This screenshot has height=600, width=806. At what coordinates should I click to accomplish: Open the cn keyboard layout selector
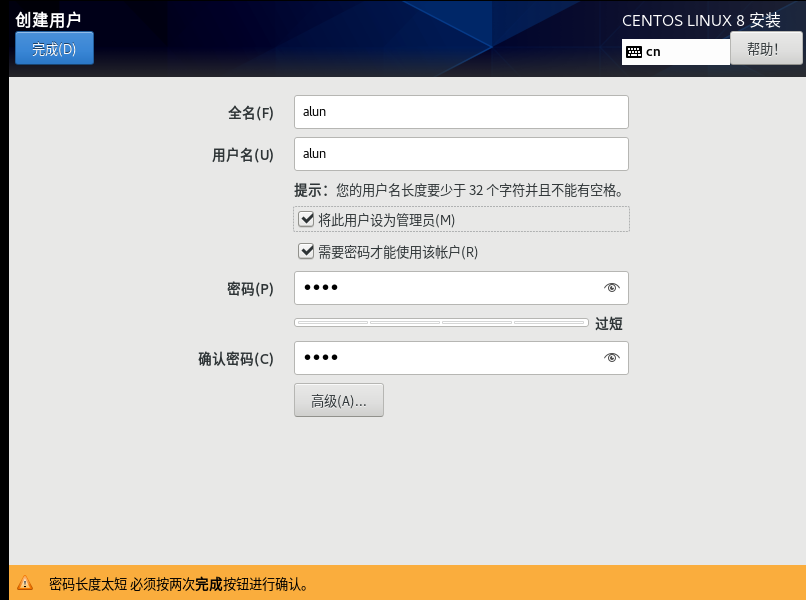[675, 50]
